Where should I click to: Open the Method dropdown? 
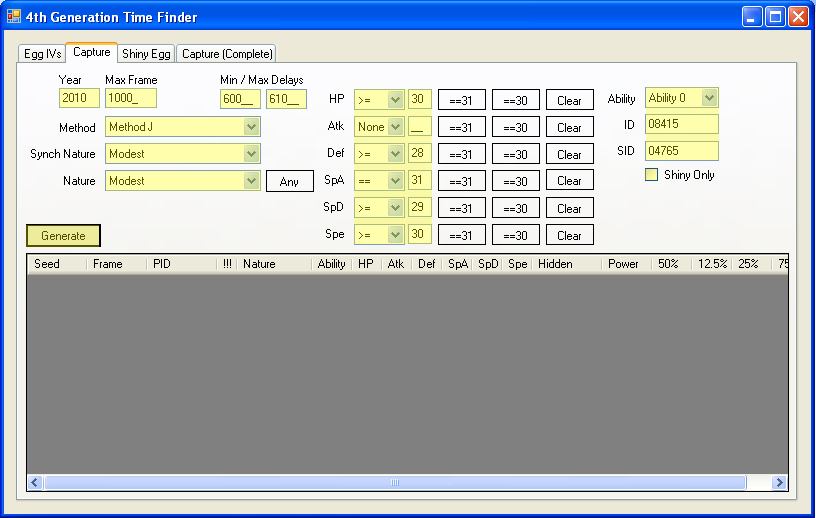tap(251, 127)
